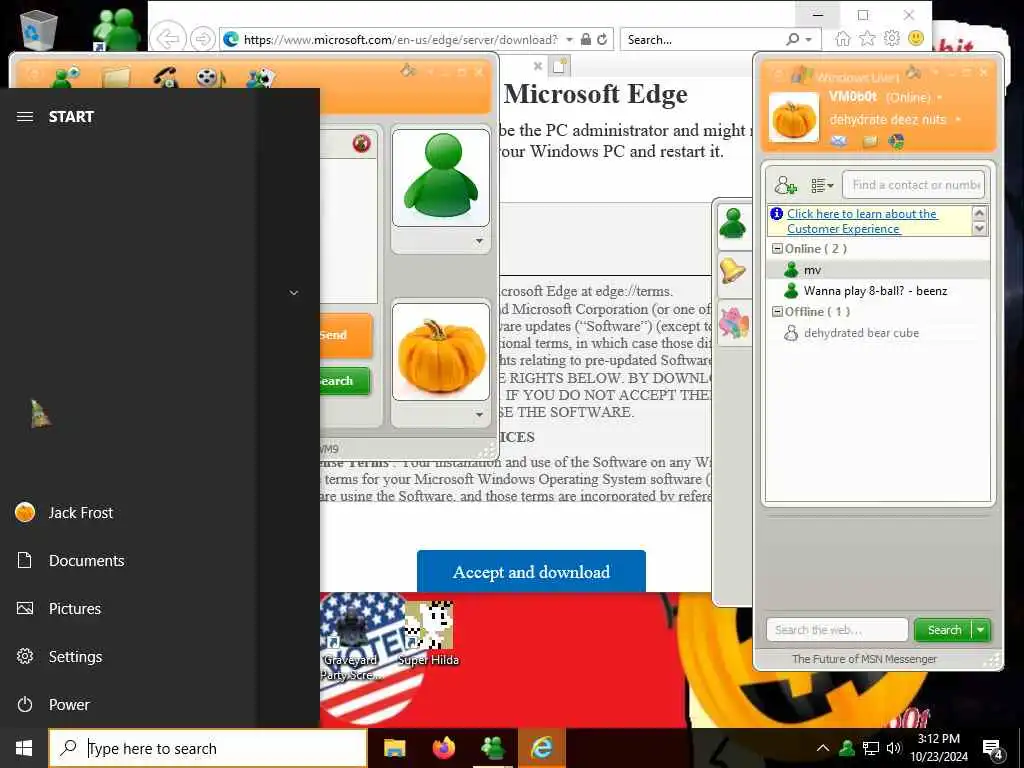This screenshot has height=768, width=1024.
Task: Open the web Search button dropdown arrow
Action: tap(981, 630)
